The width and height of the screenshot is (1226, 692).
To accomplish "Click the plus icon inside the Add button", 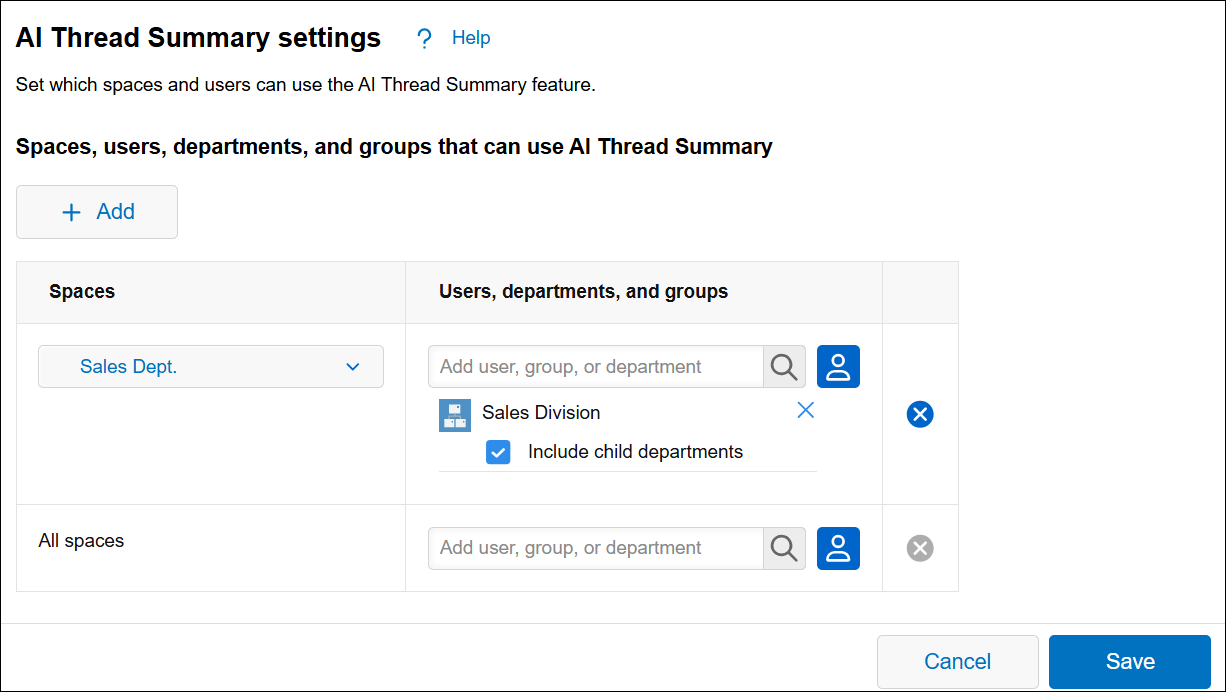I will (x=71, y=212).
